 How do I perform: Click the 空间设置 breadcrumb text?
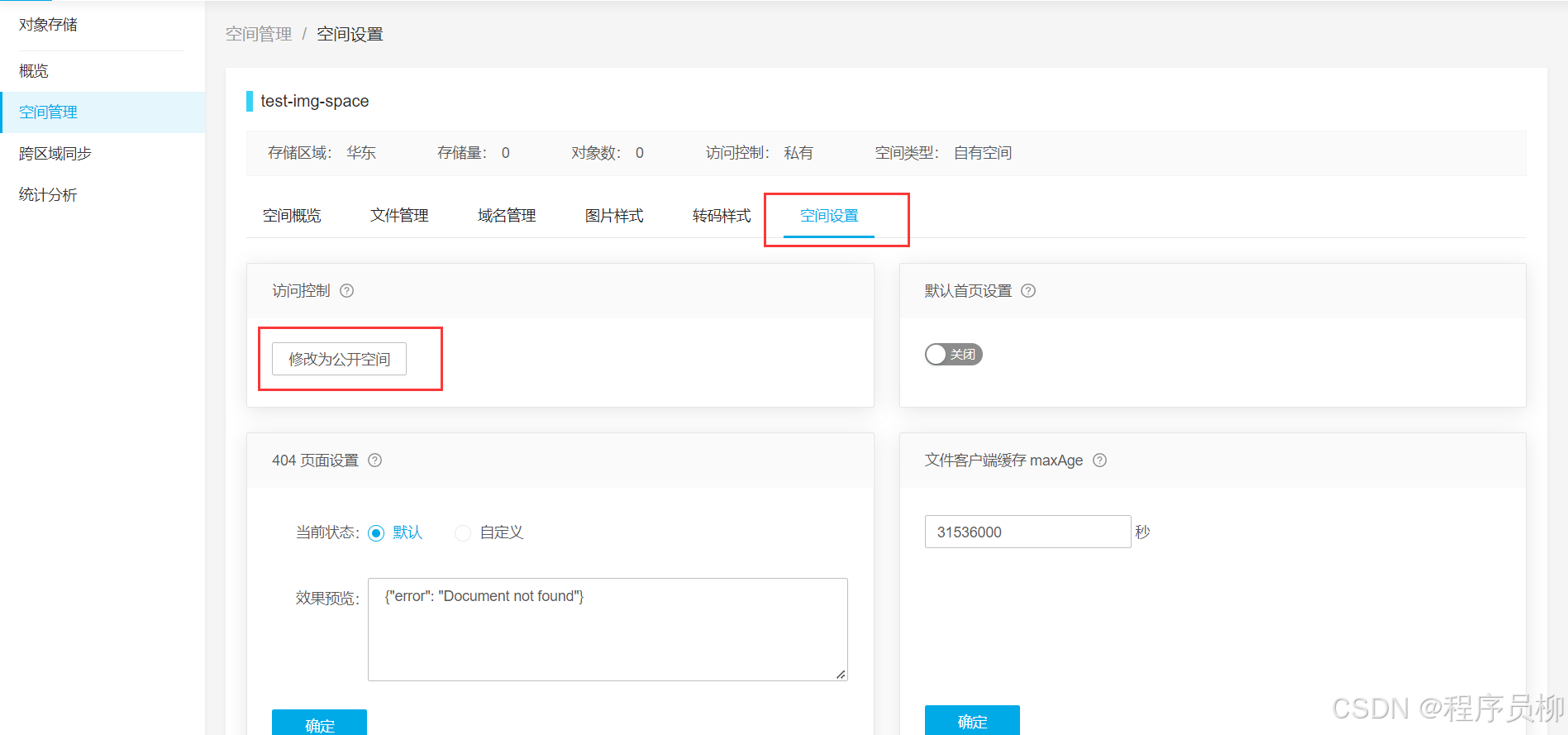click(x=350, y=34)
